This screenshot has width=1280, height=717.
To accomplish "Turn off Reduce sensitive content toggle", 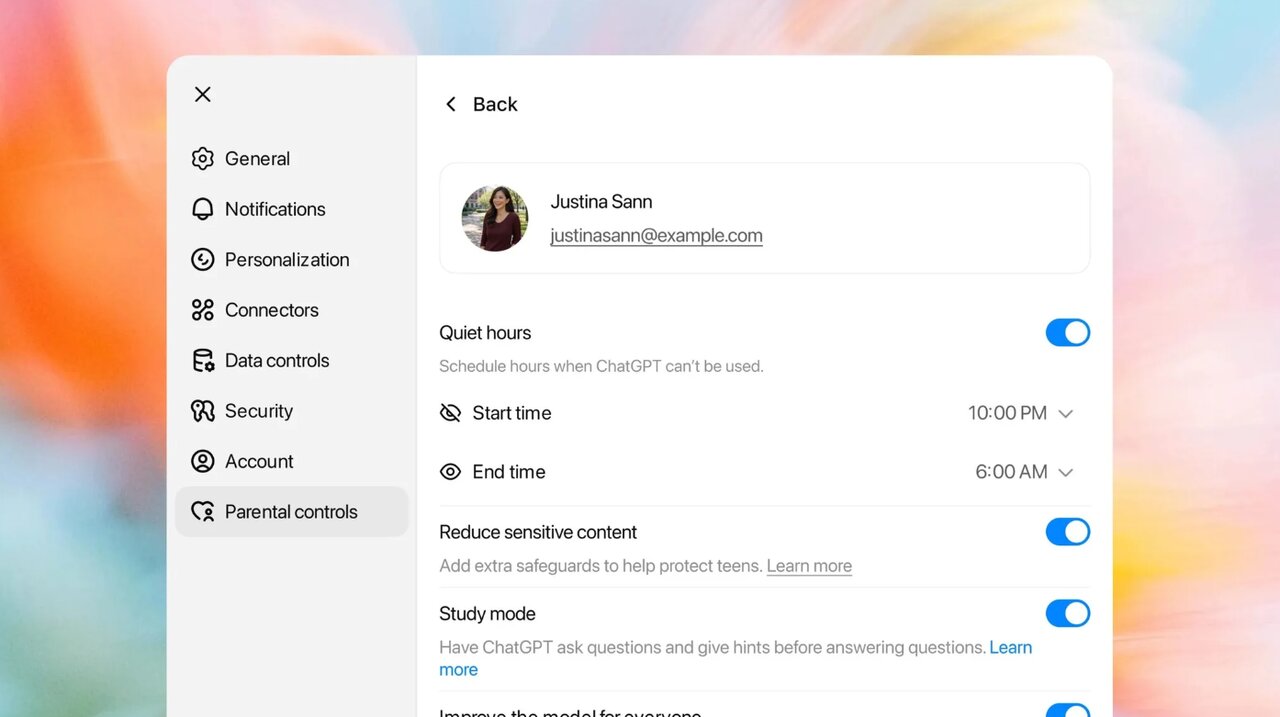I will point(1068,532).
